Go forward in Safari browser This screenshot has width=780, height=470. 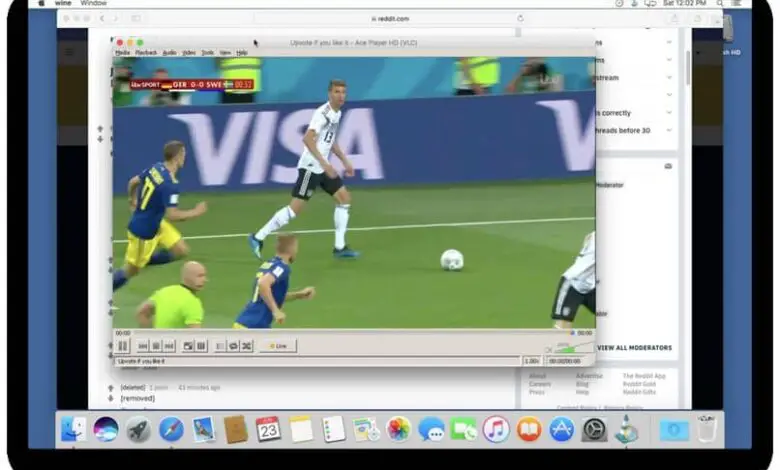point(115,18)
